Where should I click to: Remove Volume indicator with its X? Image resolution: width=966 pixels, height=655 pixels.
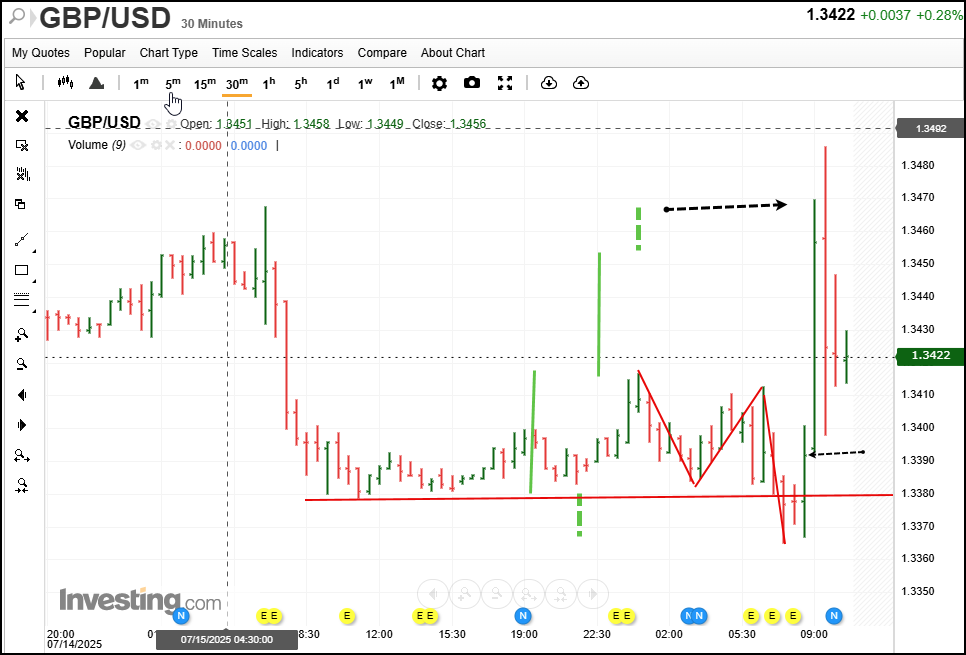point(169,145)
